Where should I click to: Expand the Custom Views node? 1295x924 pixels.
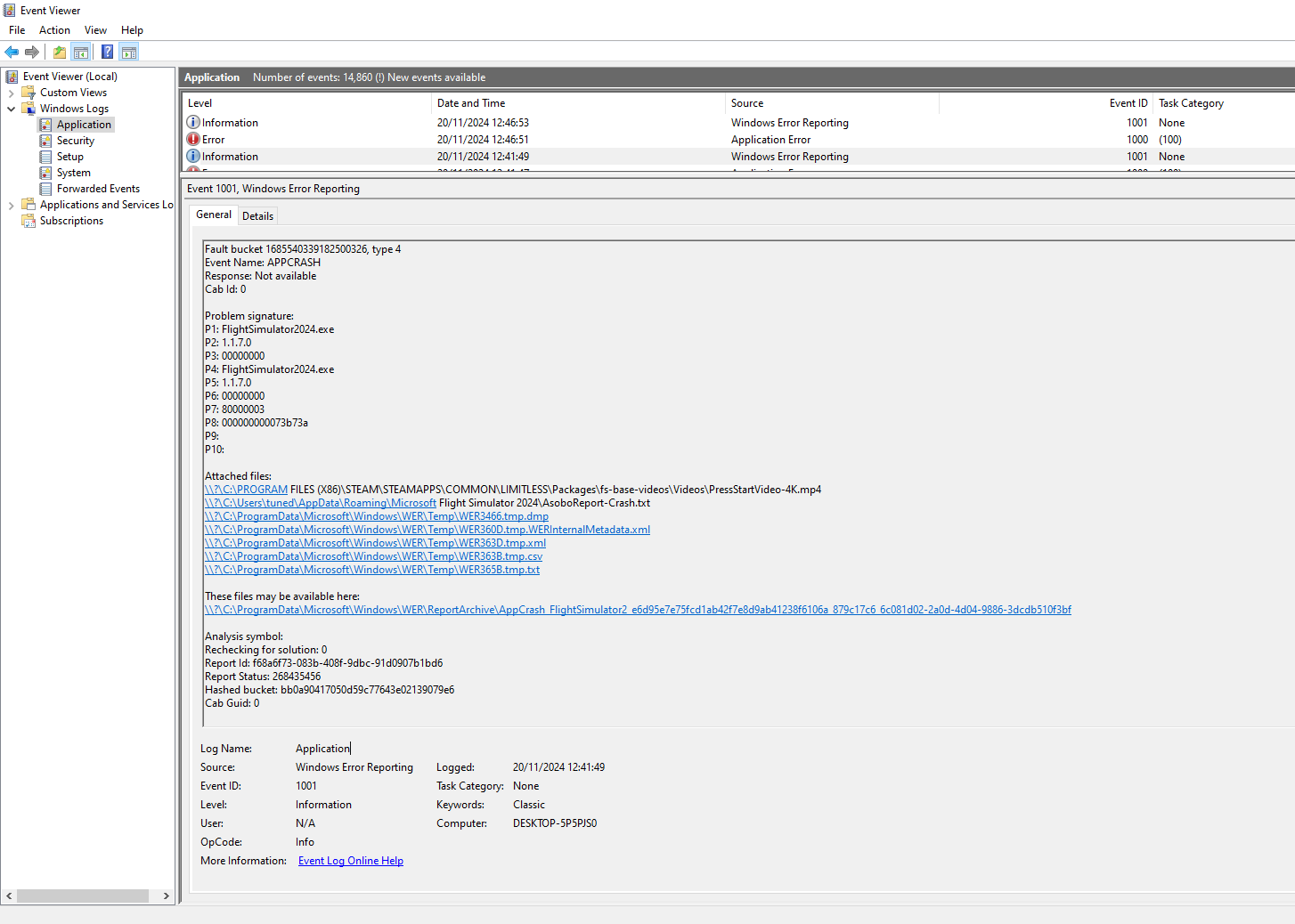11,93
